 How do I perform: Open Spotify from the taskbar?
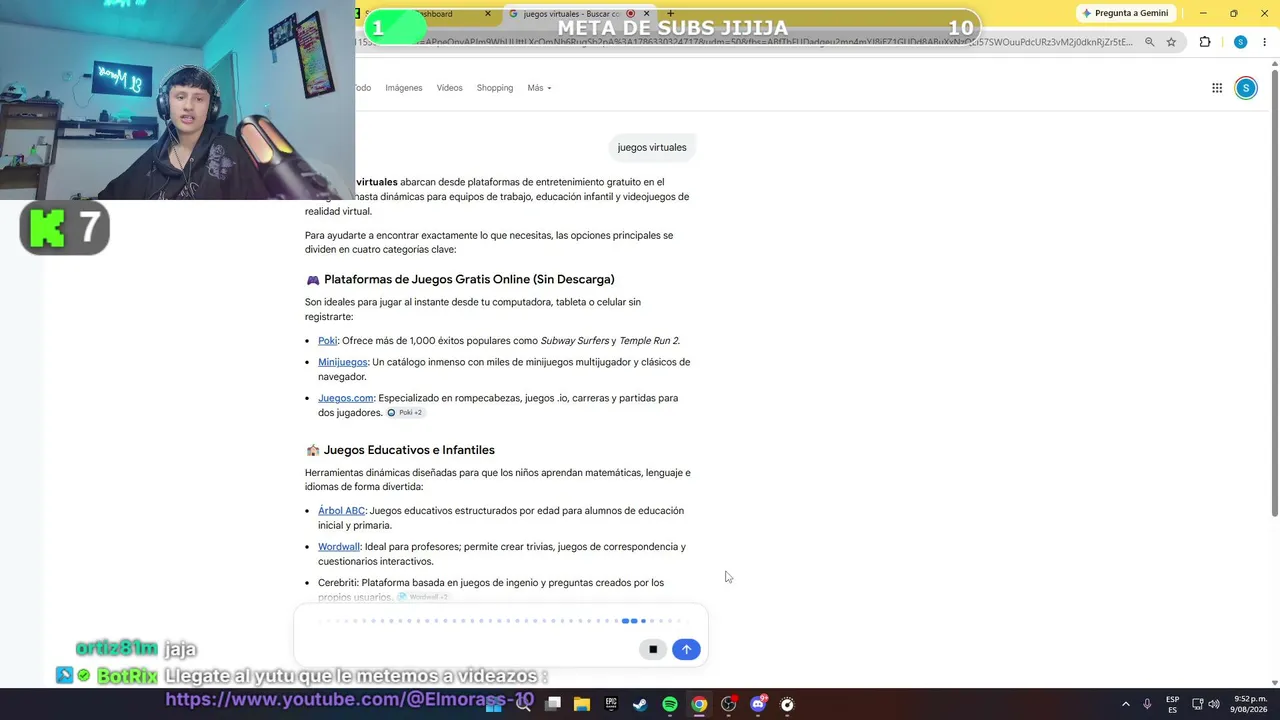(670, 704)
